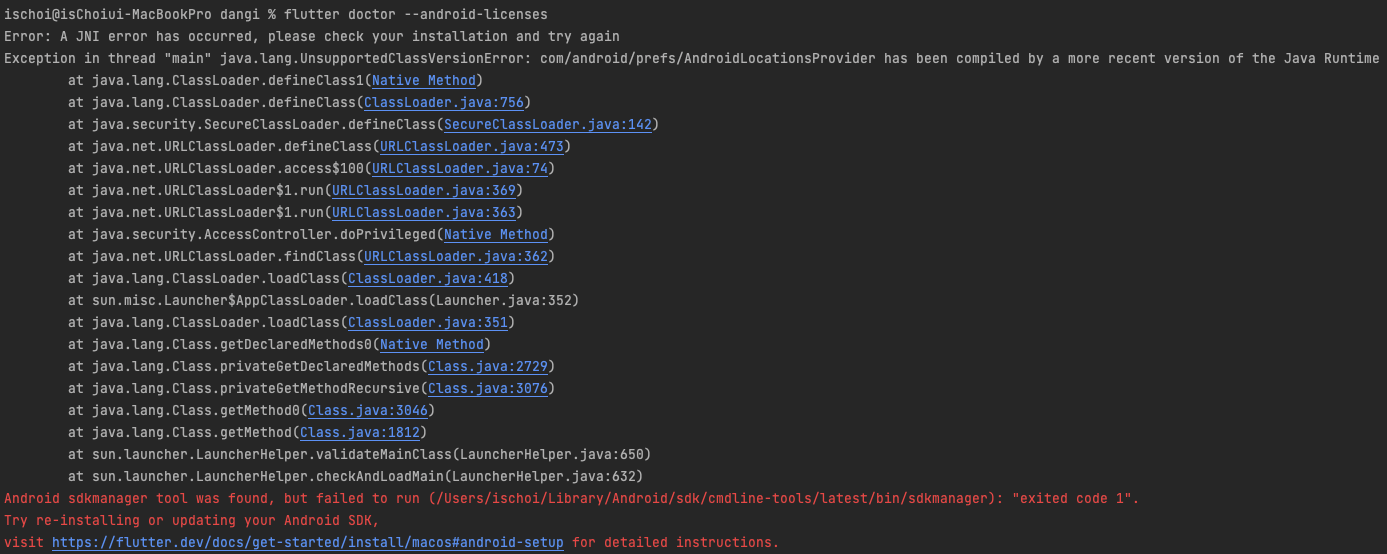Image resolution: width=1387 pixels, height=554 pixels.
Task: Open the flutter.dev macos android-setup URL
Action: click(x=308, y=542)
